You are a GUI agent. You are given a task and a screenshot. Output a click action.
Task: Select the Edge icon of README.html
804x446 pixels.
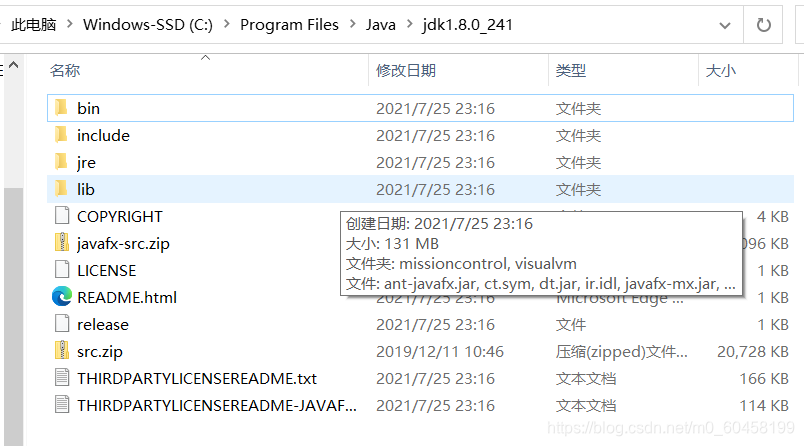click(x=62, y=297)
